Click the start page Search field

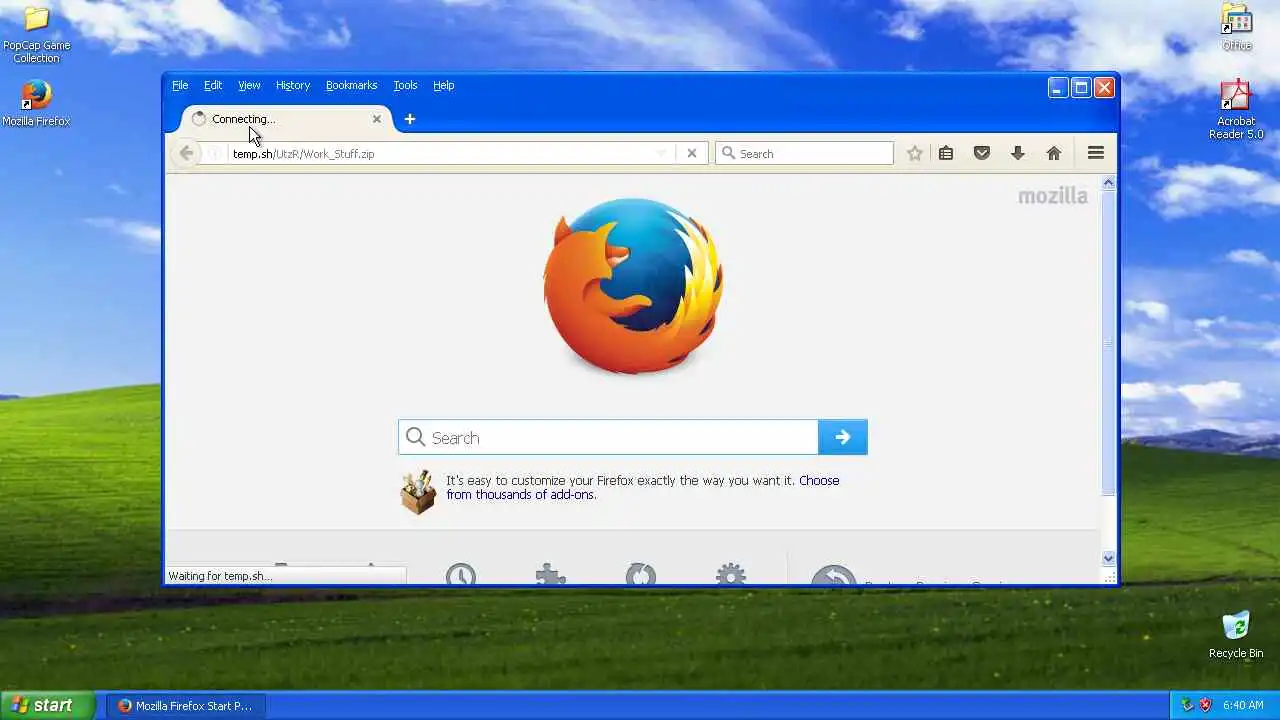point(608,437)
